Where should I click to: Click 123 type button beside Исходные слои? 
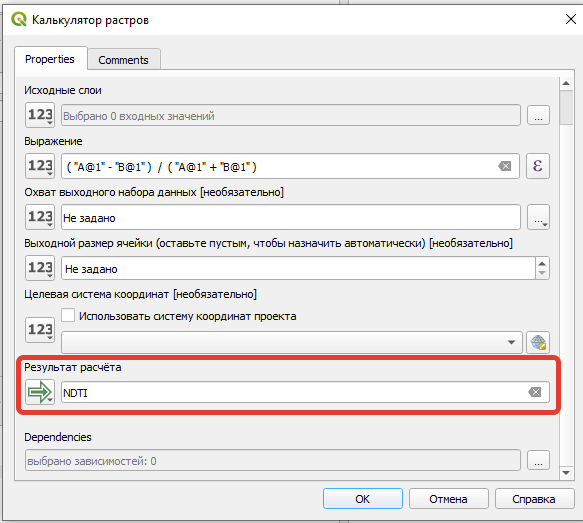click(40, 115)
